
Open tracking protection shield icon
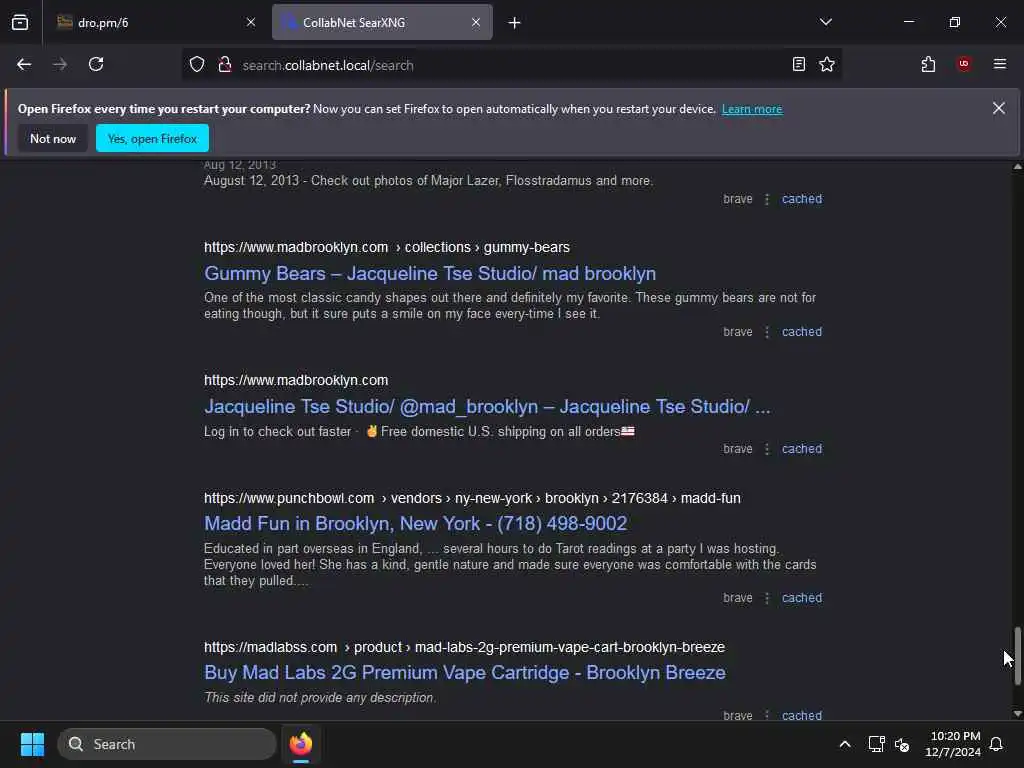[197, 65]
